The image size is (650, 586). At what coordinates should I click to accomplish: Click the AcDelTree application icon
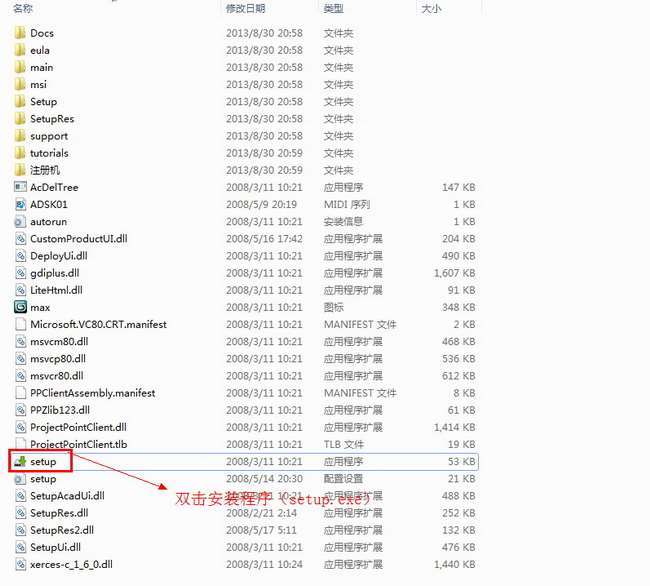[x=20, y=187]
